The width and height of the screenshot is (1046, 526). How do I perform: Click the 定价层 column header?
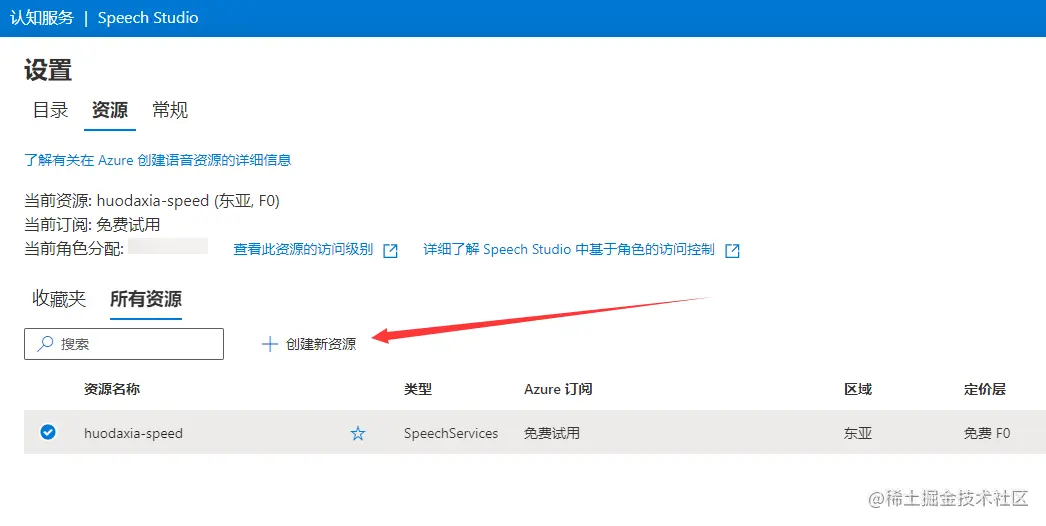[985, 389]
